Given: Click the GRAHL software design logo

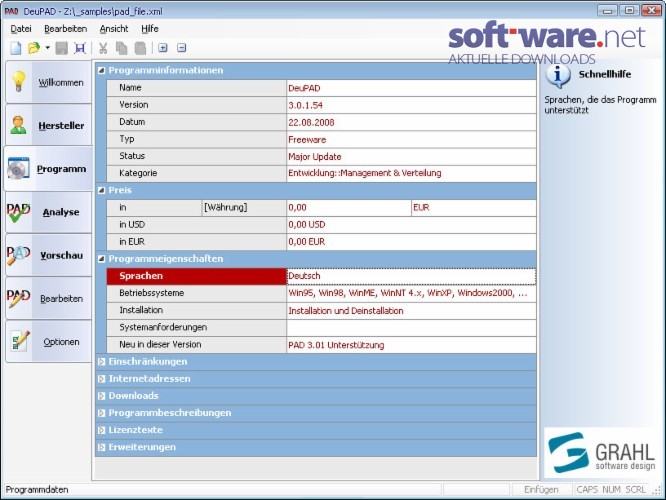Looking at the screenshot, I should click(x=602, y=453).
